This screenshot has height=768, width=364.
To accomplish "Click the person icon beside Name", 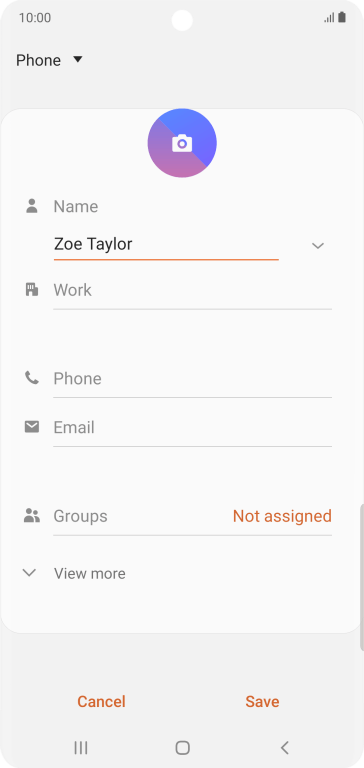I will pos(32,206).
